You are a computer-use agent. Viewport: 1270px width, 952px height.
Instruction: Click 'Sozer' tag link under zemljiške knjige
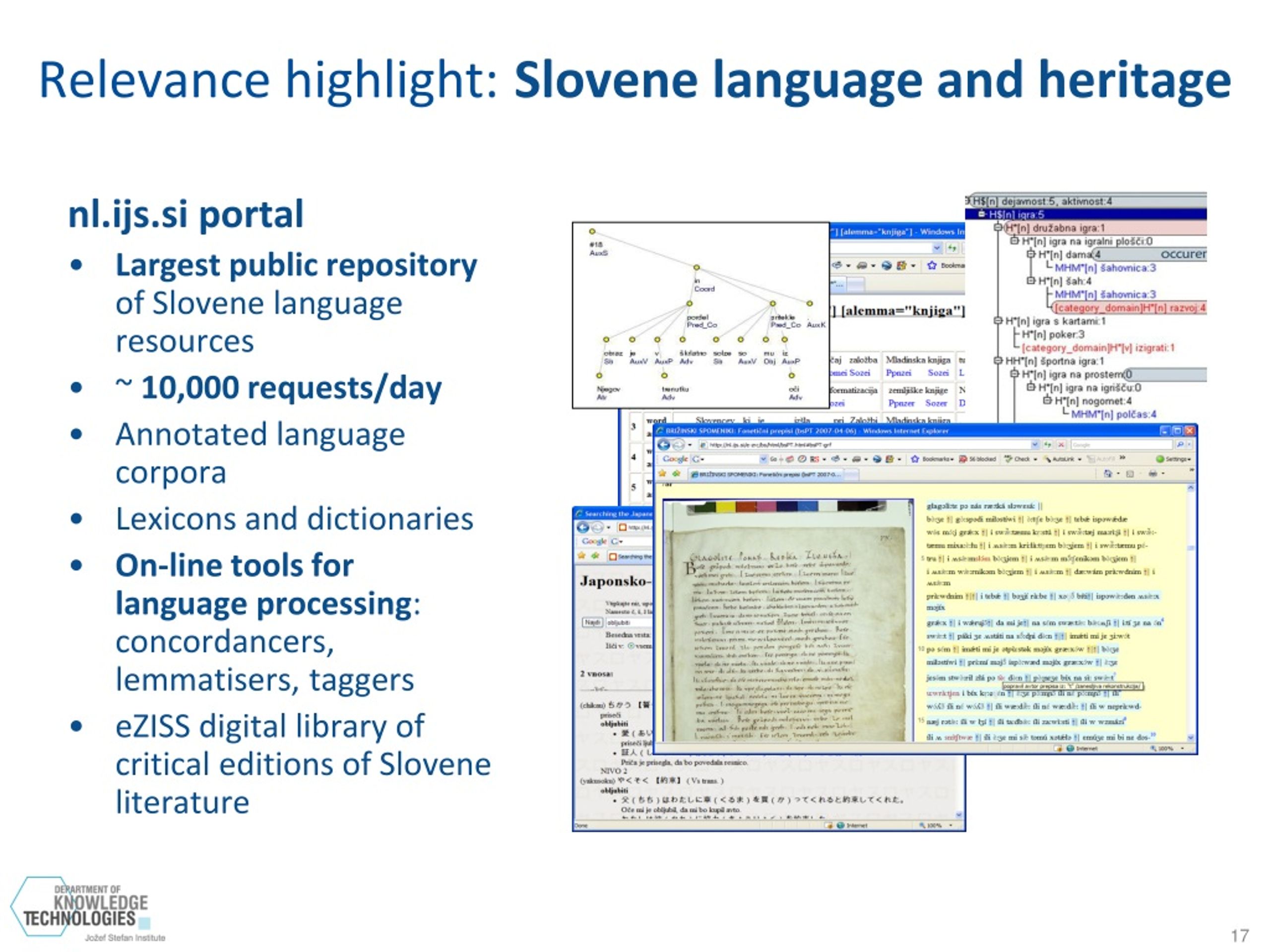936,403
